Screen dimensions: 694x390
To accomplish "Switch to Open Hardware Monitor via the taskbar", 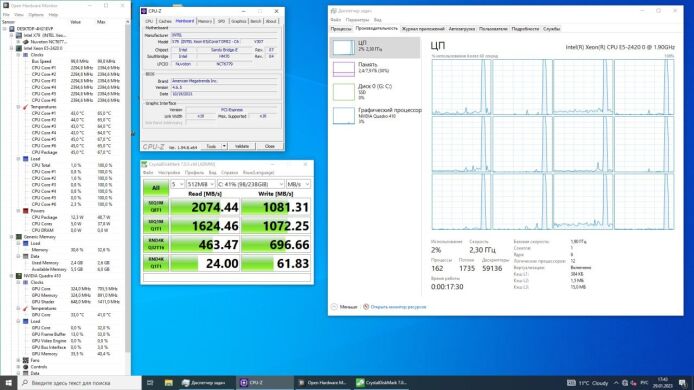I will 323,382.
